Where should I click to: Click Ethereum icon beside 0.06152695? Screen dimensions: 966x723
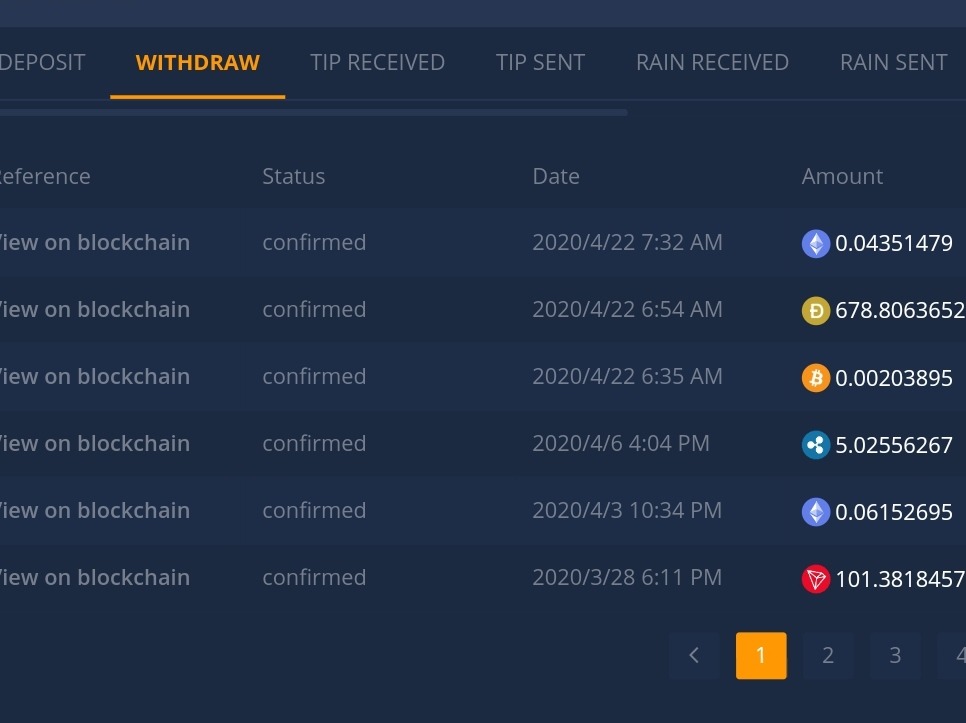coord(816,512)
